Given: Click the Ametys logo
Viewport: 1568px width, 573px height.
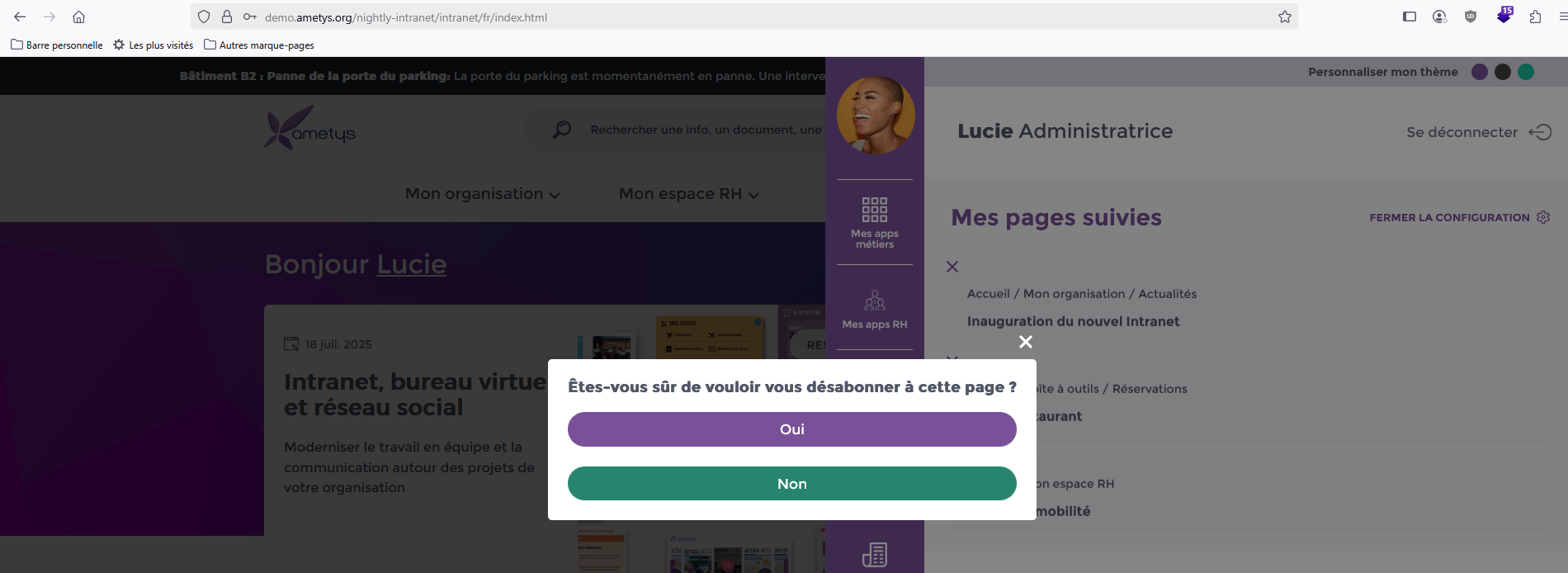Looking at the screenshot, I should [x=309, y=129].
